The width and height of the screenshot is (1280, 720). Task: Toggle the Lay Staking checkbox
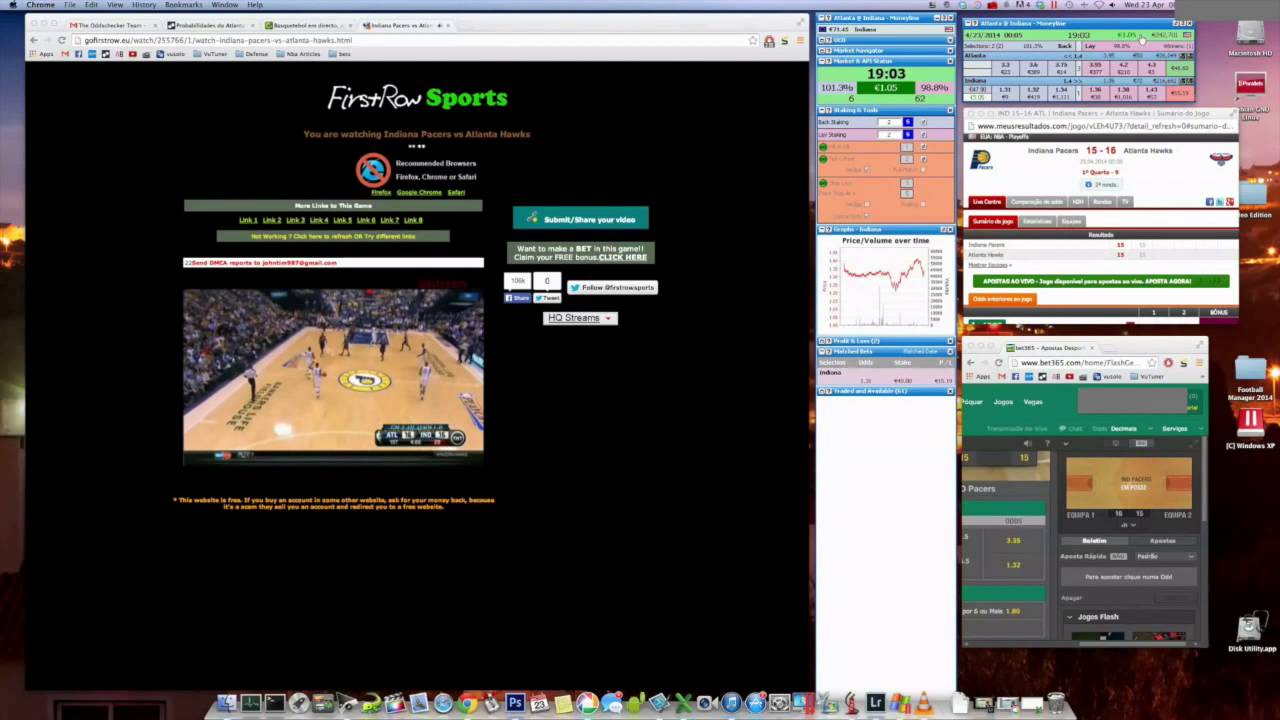tap(923, 134)
